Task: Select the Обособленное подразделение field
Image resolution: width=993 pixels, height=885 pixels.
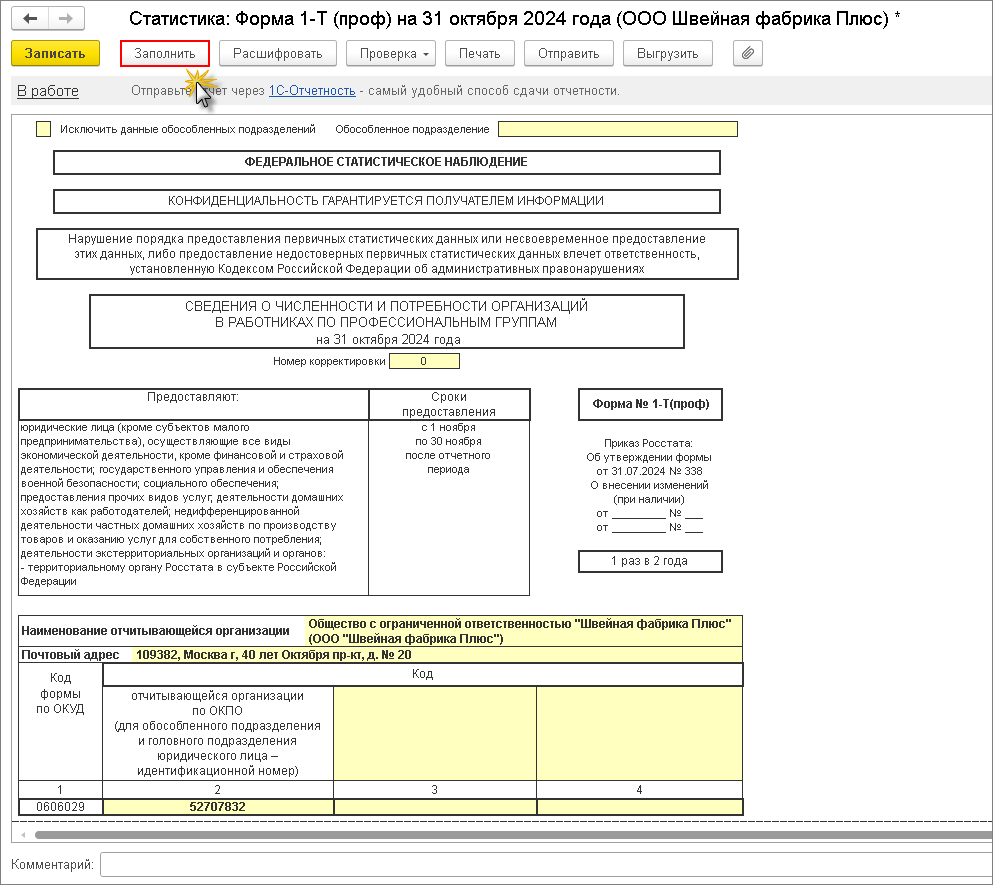Action: click(x=617, y=129)
